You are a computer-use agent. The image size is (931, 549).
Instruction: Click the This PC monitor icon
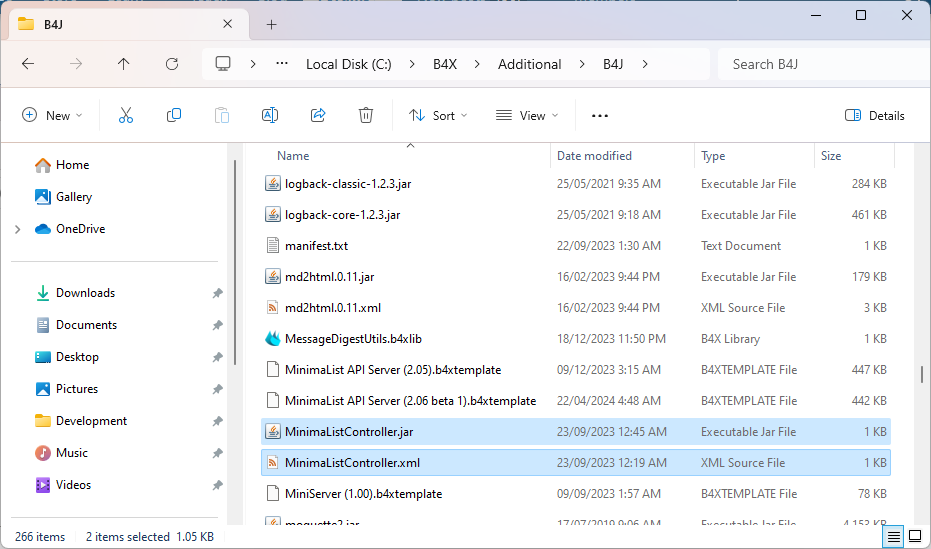pyautogui.click(x=223, y=64)
